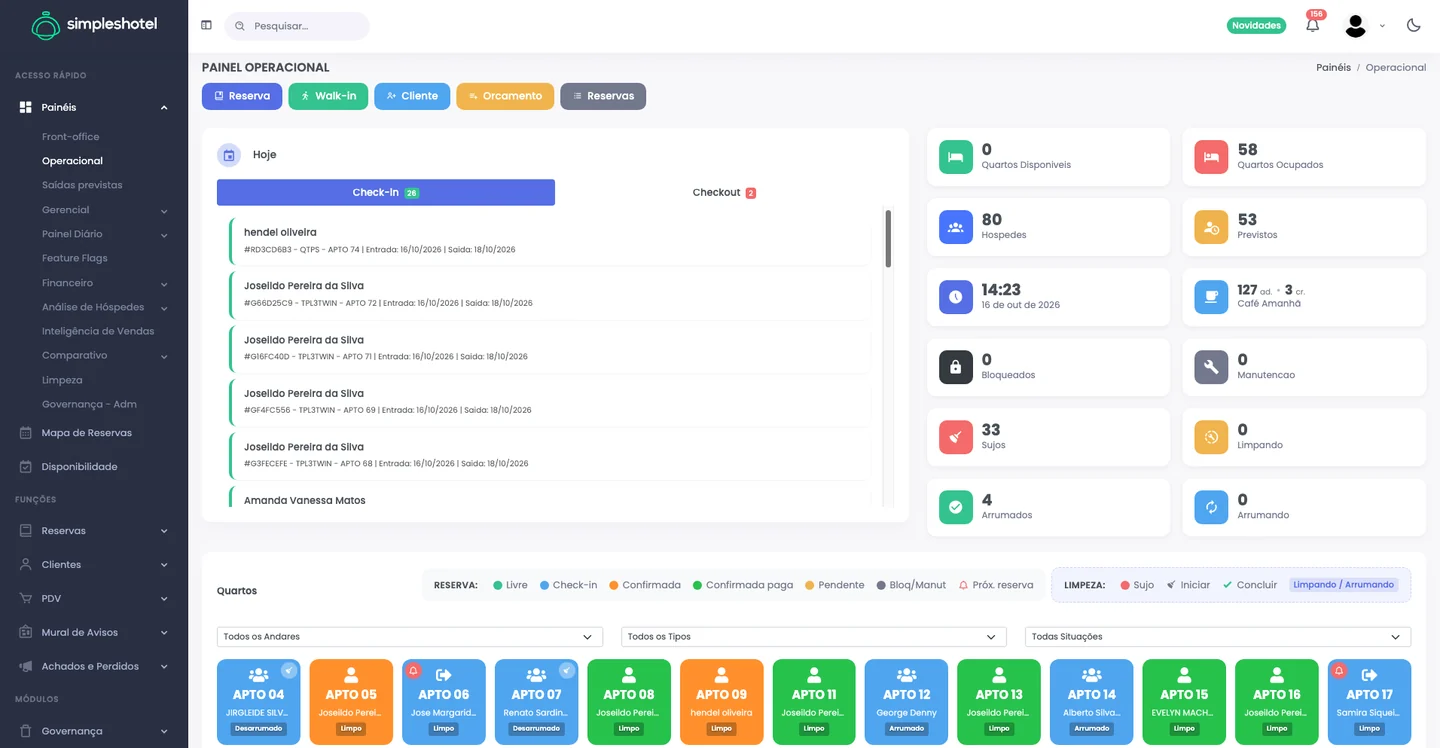
Task: Click the clock icon beside 14:23
Action: point(955,297)
